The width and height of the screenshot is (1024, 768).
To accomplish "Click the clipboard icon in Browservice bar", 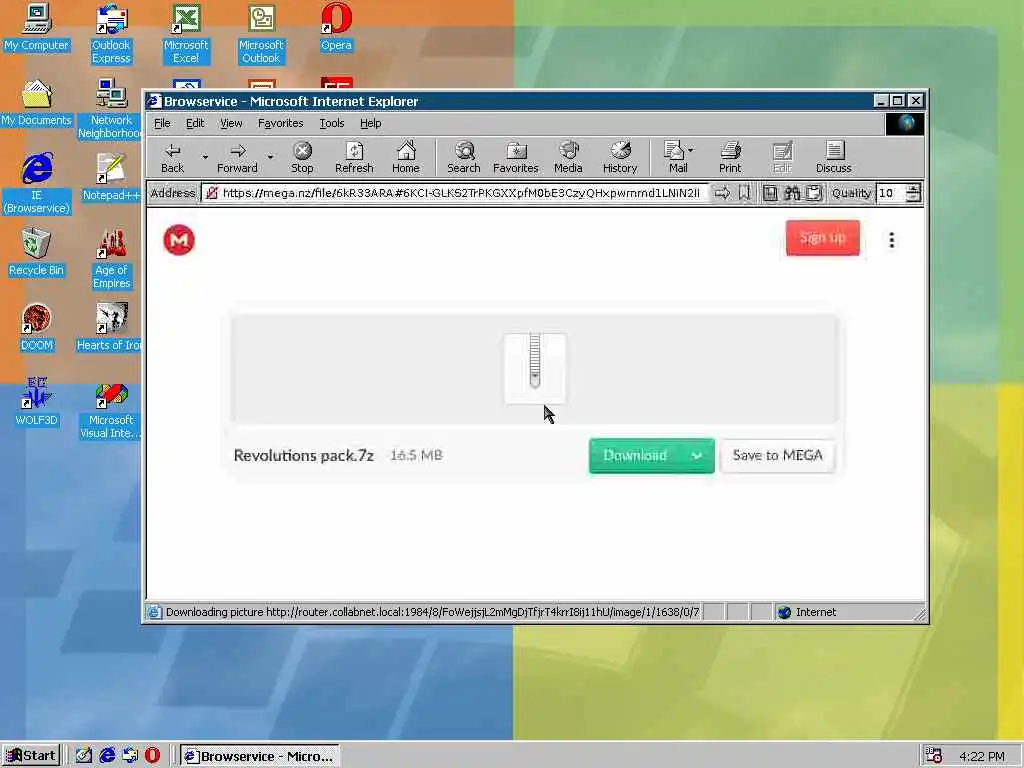I will 814,193.
